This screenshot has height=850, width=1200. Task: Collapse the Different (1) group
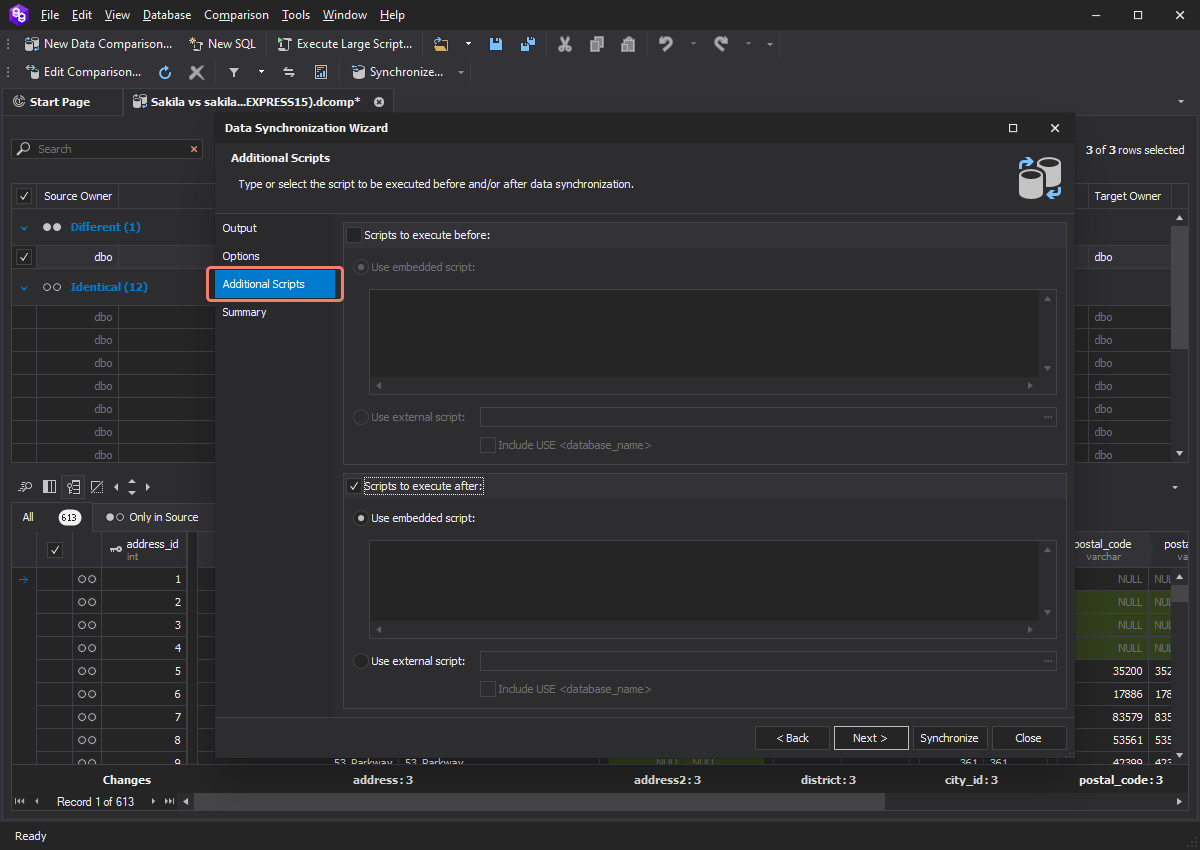point(23,227)
